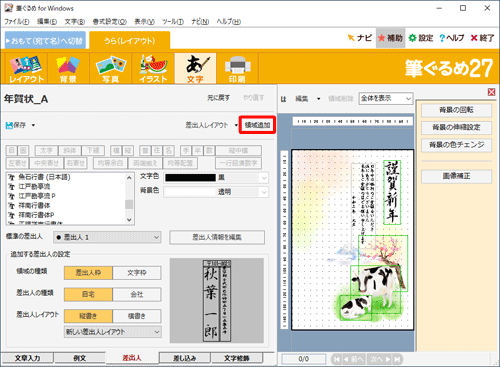Click the 0/0 page number field

click(x=304, y=359)
